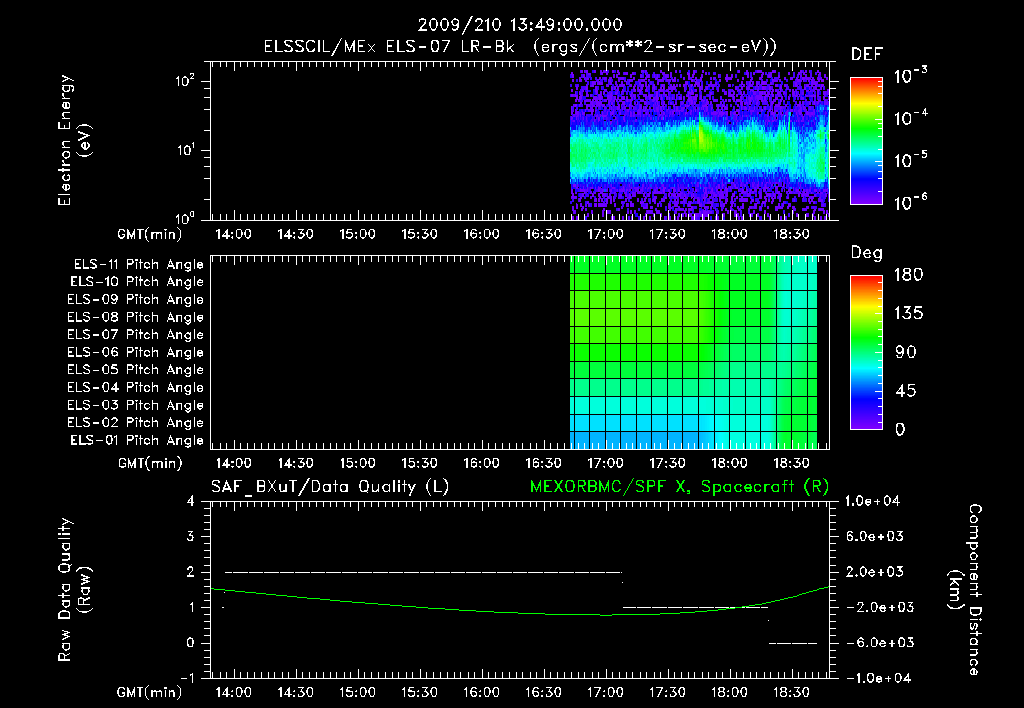
Task: Select the ELS-08 Pitch Angle row label
Action: point(136,317)
